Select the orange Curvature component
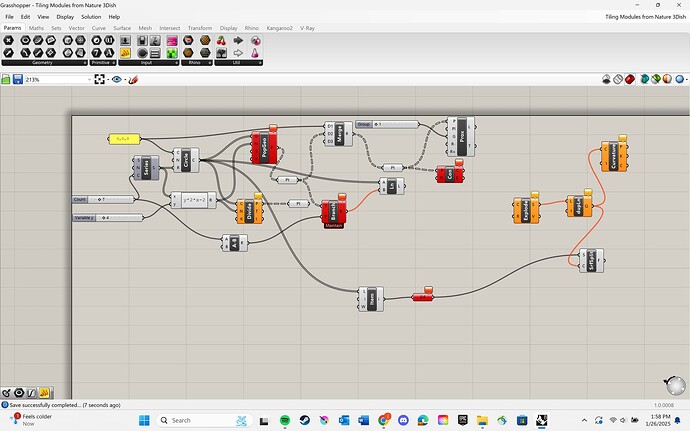Image resolution: width=690 pixels, height=431 pixels. 614,156
